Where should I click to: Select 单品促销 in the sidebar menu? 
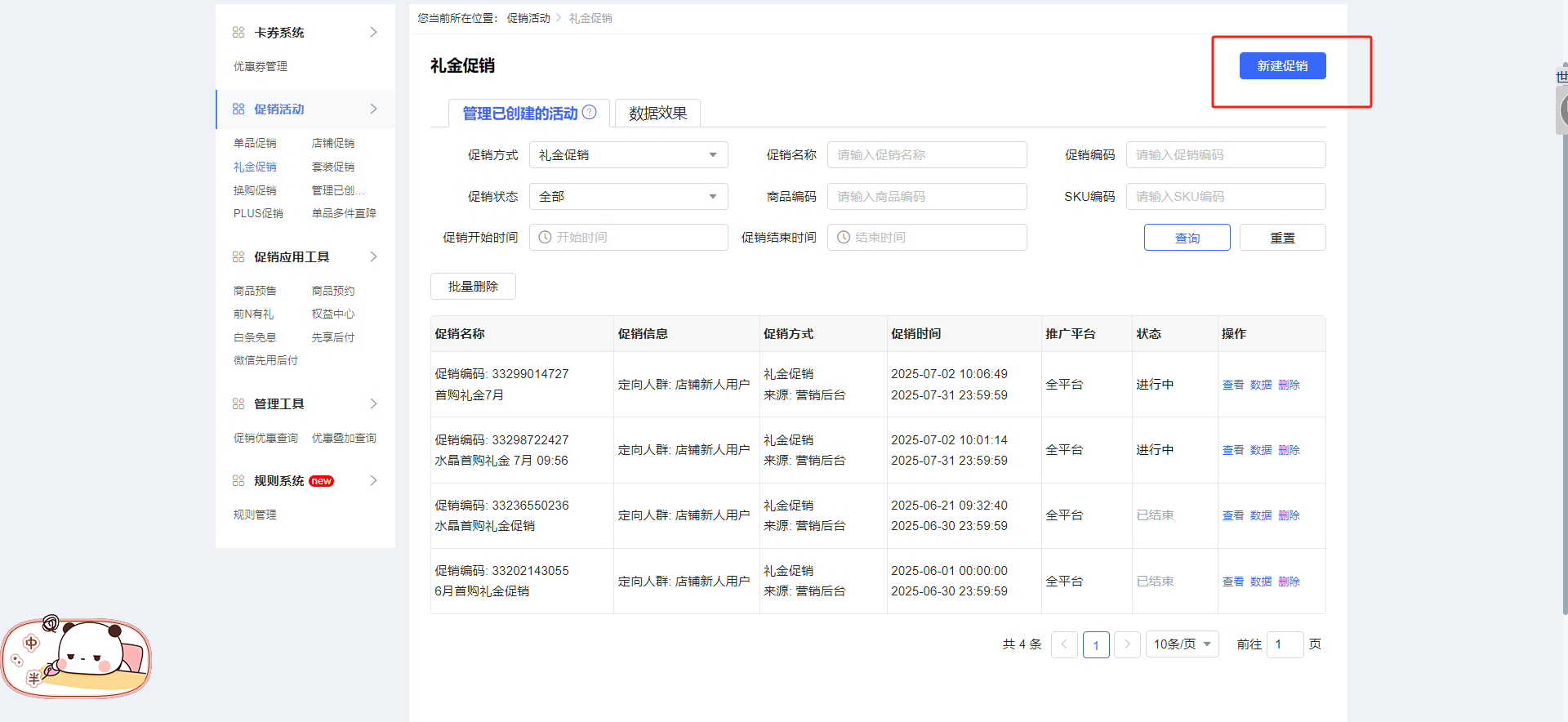point(255,144)
